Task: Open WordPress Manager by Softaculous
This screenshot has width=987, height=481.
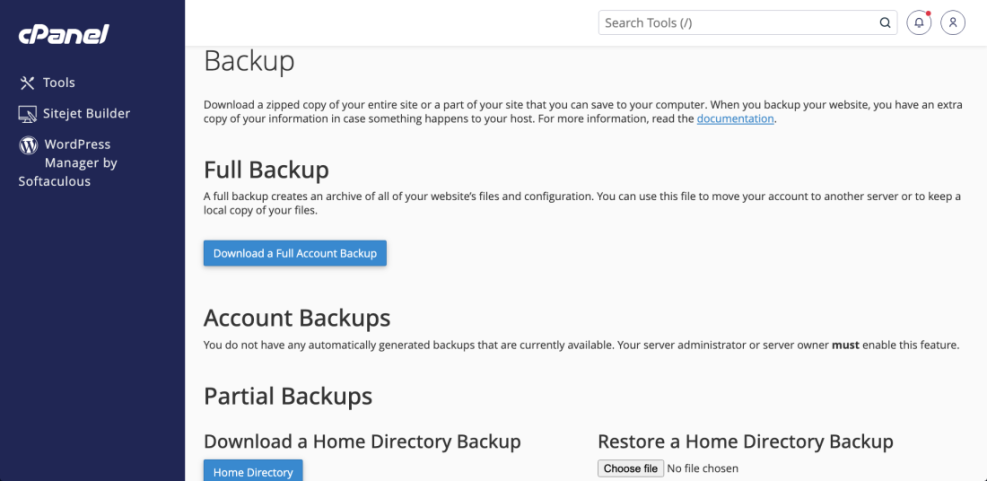Action: [x=68, y=163]
